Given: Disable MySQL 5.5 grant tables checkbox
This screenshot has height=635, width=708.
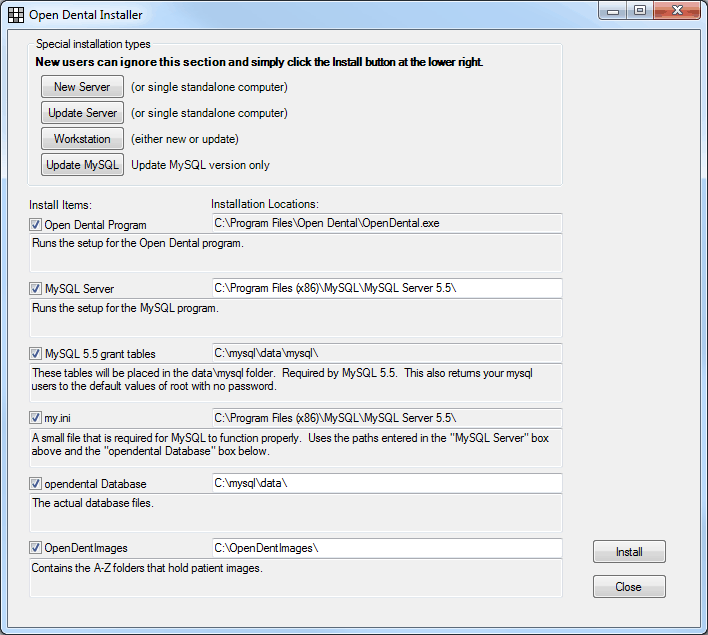Looking at the screenshot, I should click(35, 354).
